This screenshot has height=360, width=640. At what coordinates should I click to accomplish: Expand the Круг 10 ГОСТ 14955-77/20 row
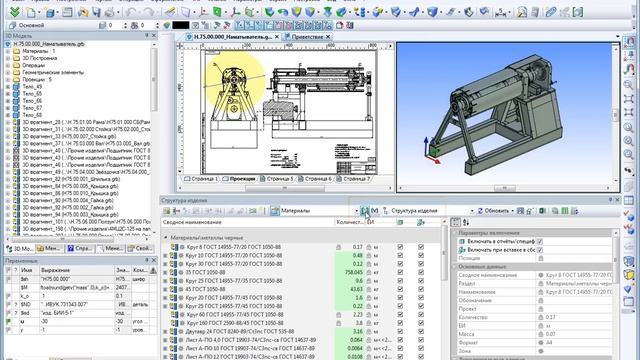pos(165,256)
